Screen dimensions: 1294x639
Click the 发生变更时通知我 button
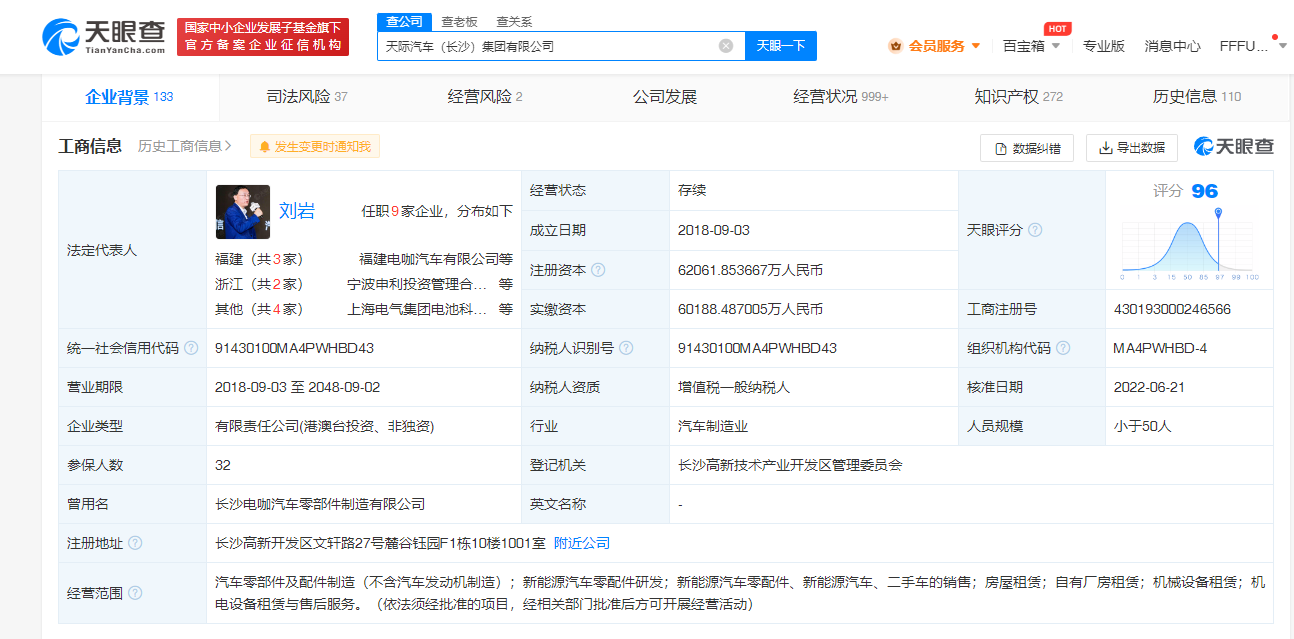(x=315, y=147)
